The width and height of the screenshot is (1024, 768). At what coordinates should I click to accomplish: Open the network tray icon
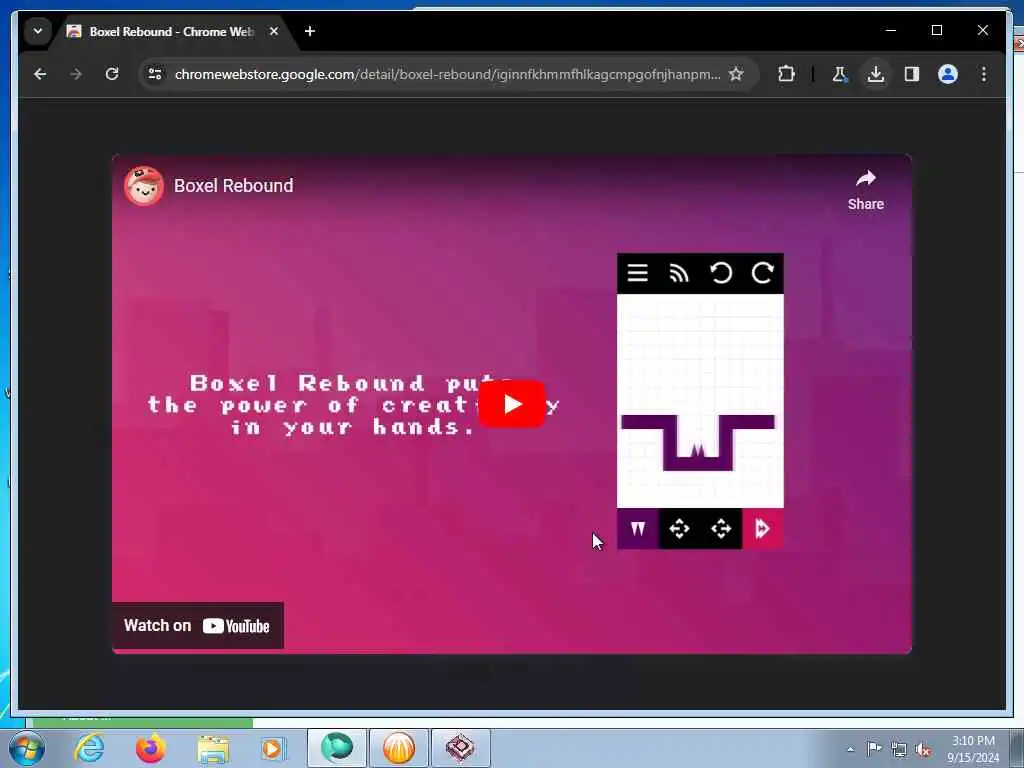coord(899,749)
